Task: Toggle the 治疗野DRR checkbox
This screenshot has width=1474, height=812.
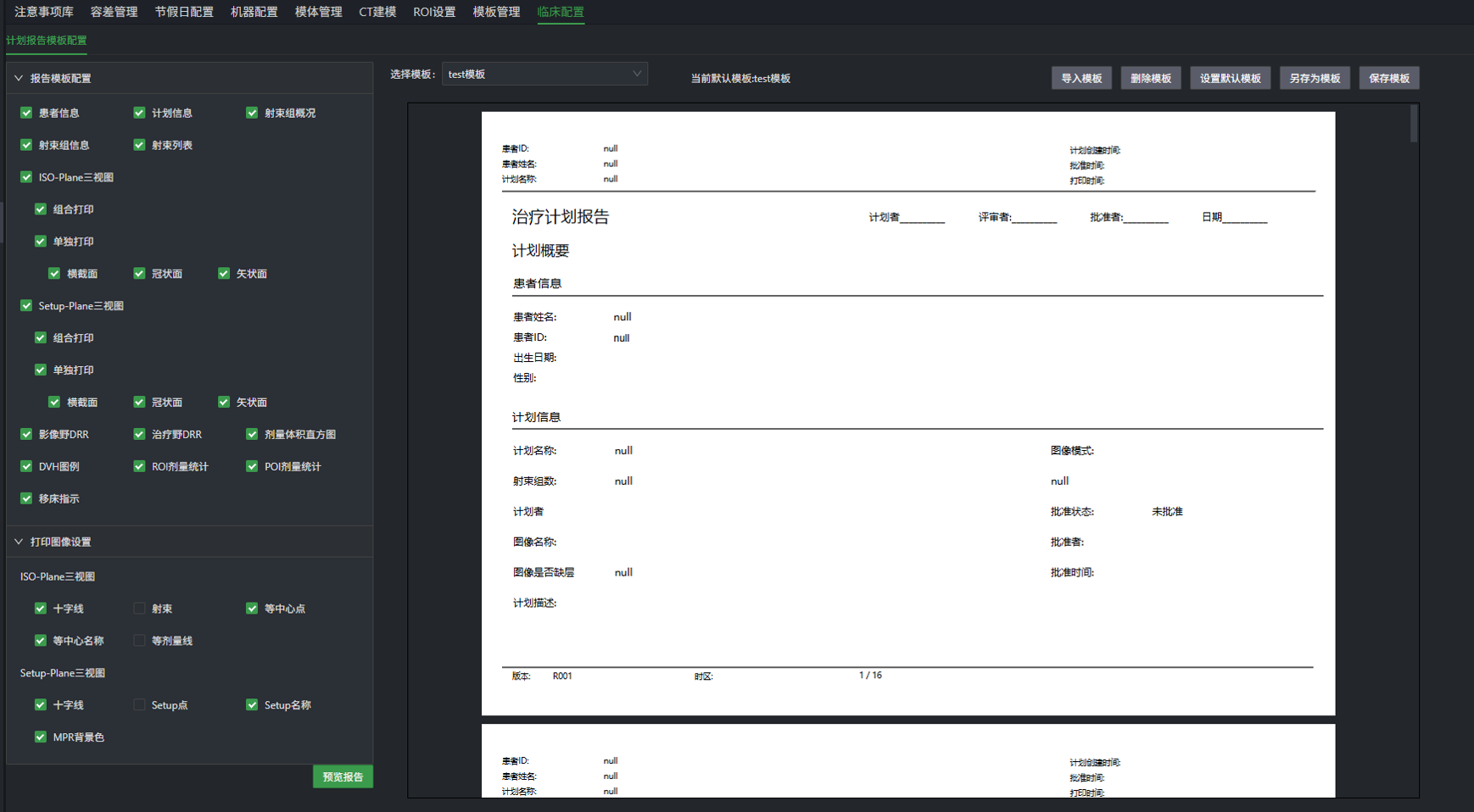Action: pos(139,434)
